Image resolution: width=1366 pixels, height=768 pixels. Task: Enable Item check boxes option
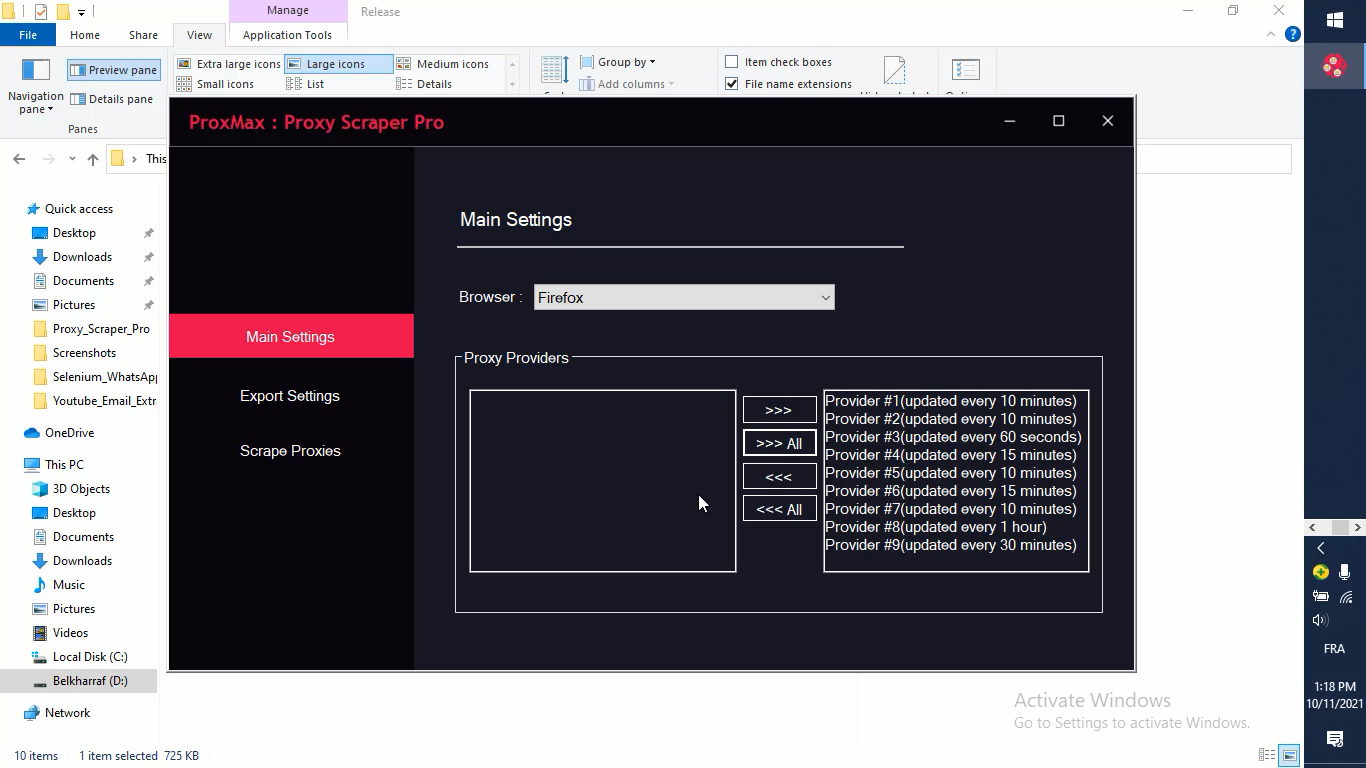coord(732,62)
